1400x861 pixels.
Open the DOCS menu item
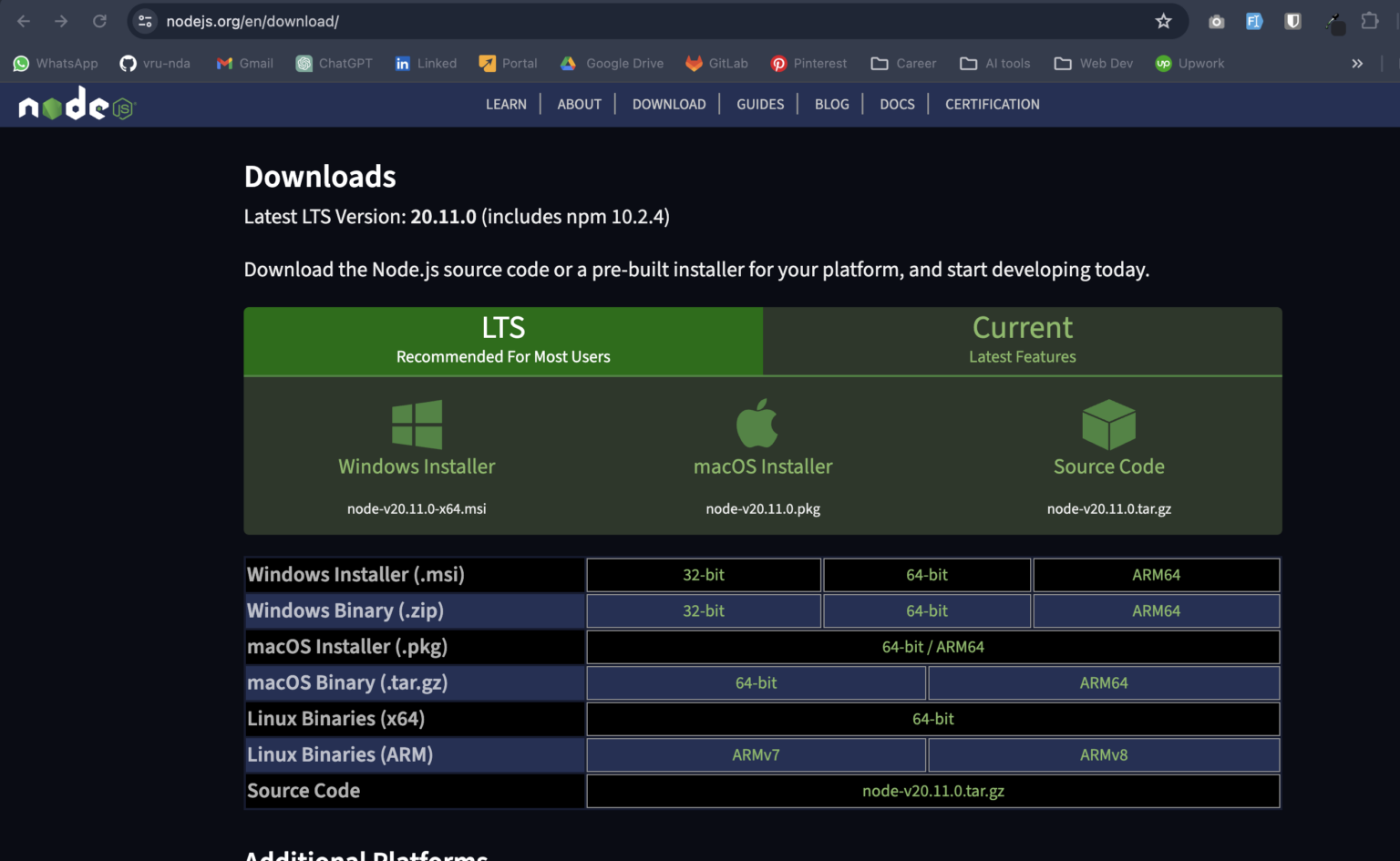click(x=896, y=104)
